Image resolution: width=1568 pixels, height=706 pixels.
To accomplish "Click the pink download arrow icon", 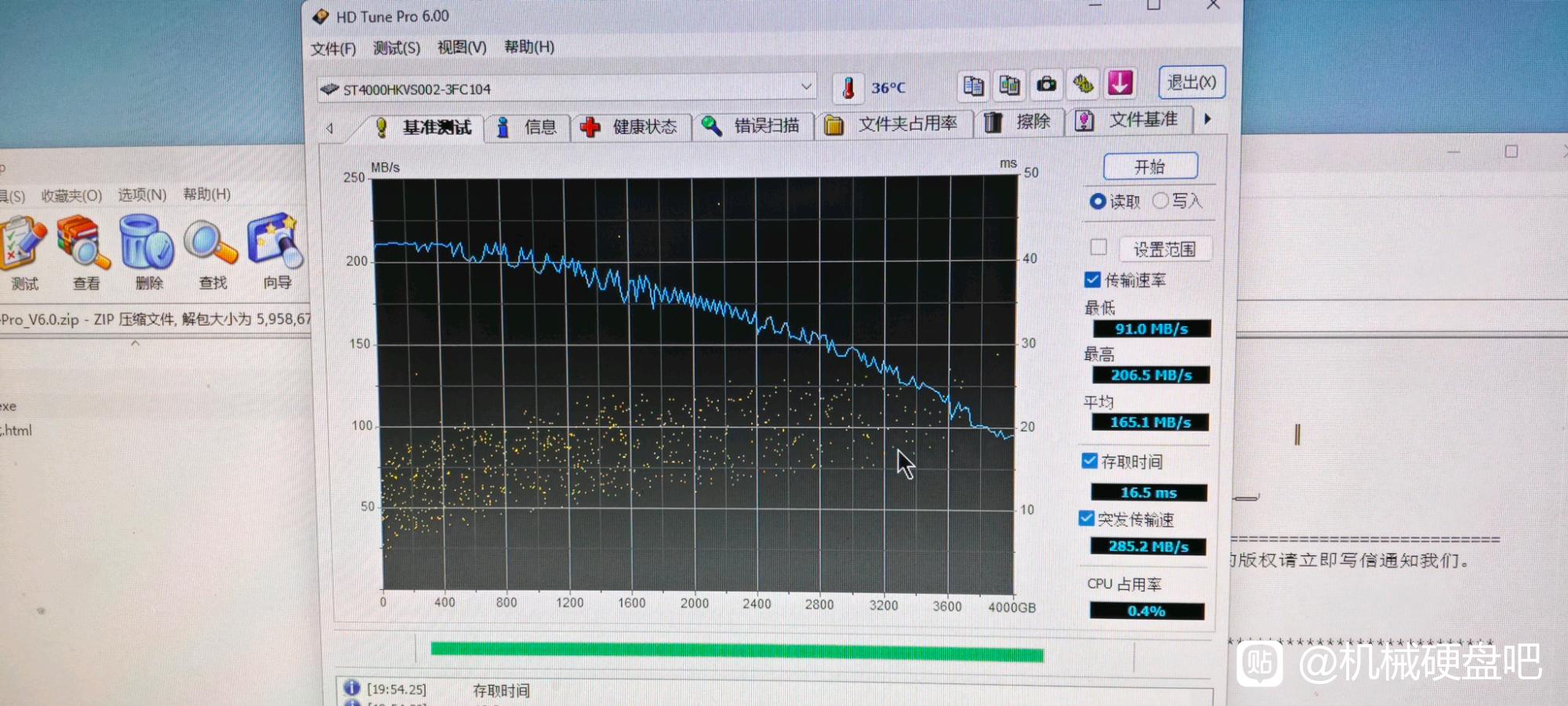I will [x=1120, y=82].
